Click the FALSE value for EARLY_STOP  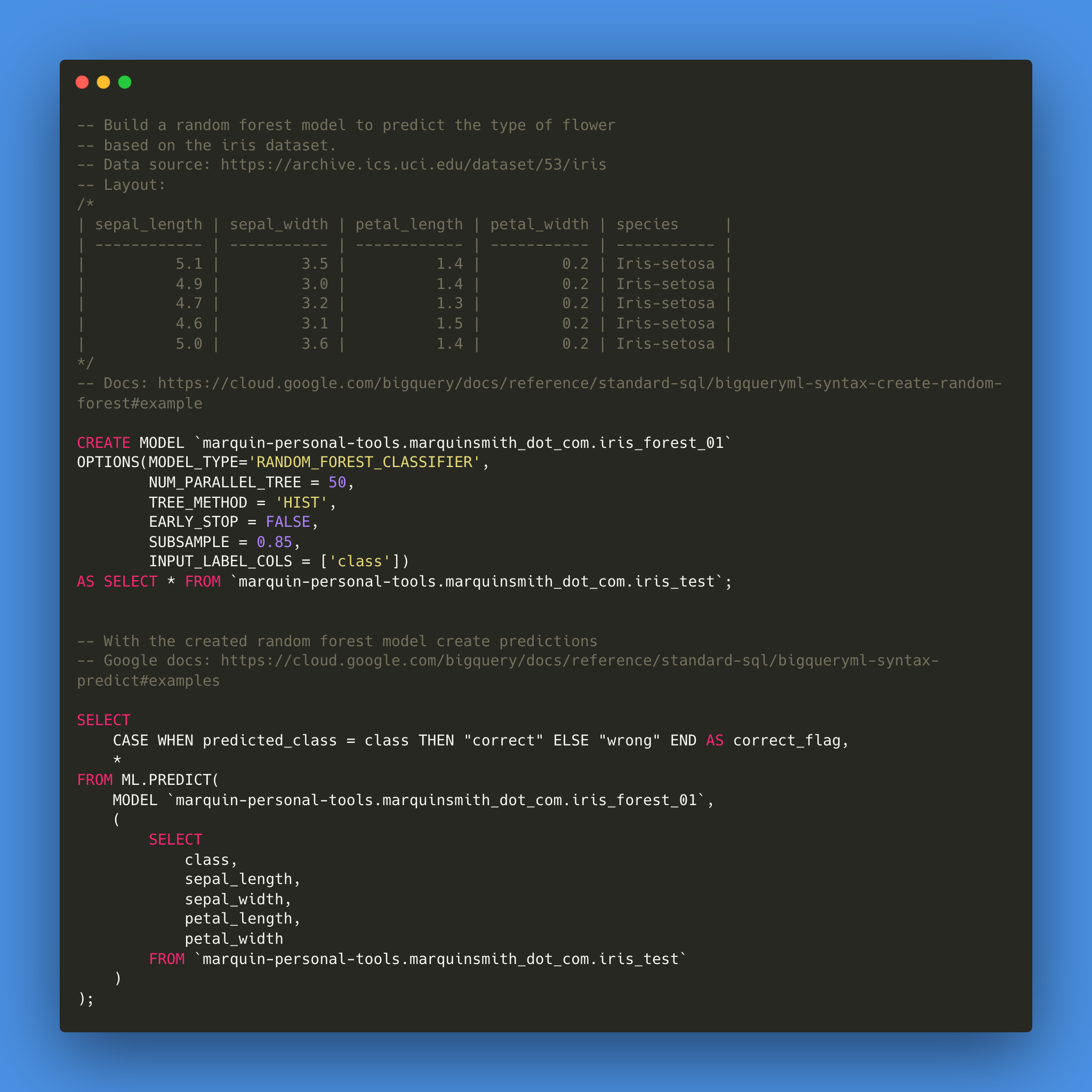click(288, 521)
